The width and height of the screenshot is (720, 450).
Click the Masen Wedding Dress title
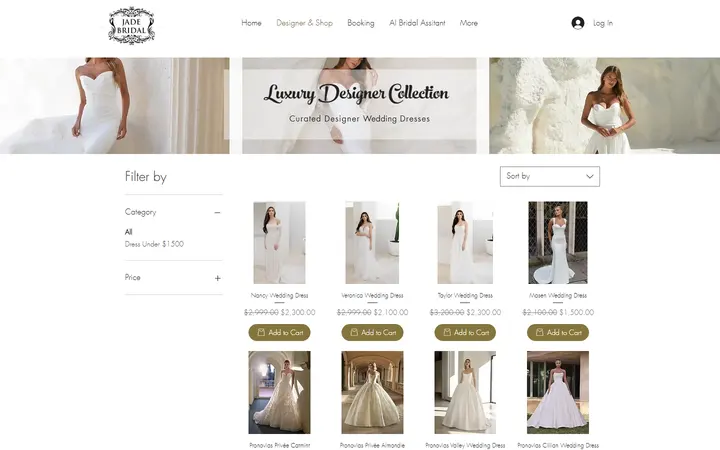click(558, 296)
